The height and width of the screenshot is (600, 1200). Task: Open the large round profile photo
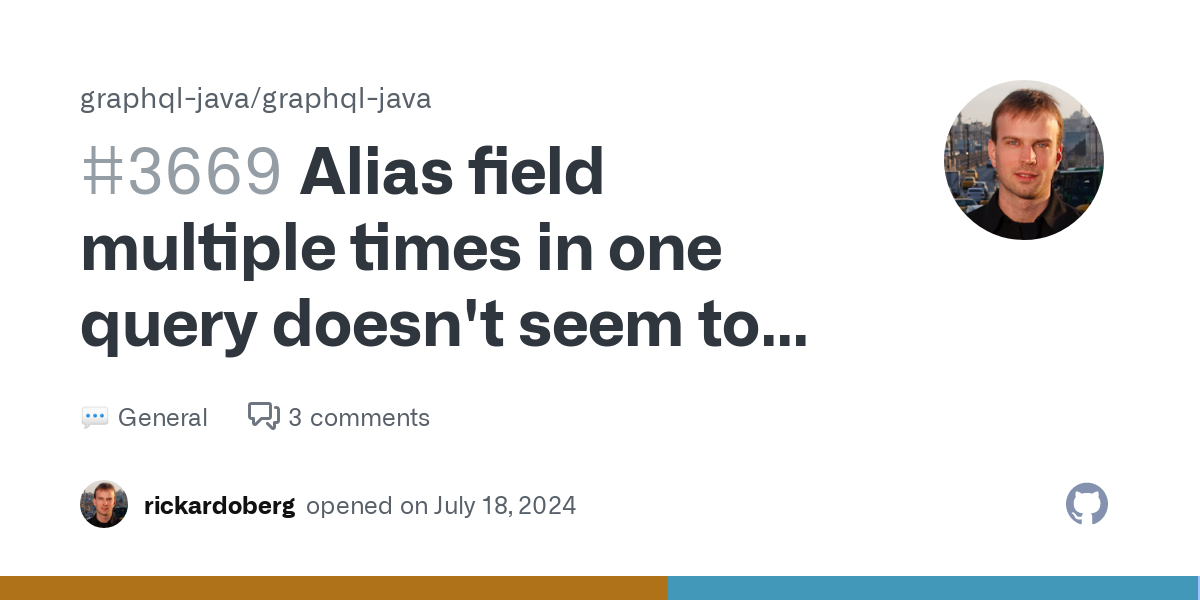point(1024,160)
